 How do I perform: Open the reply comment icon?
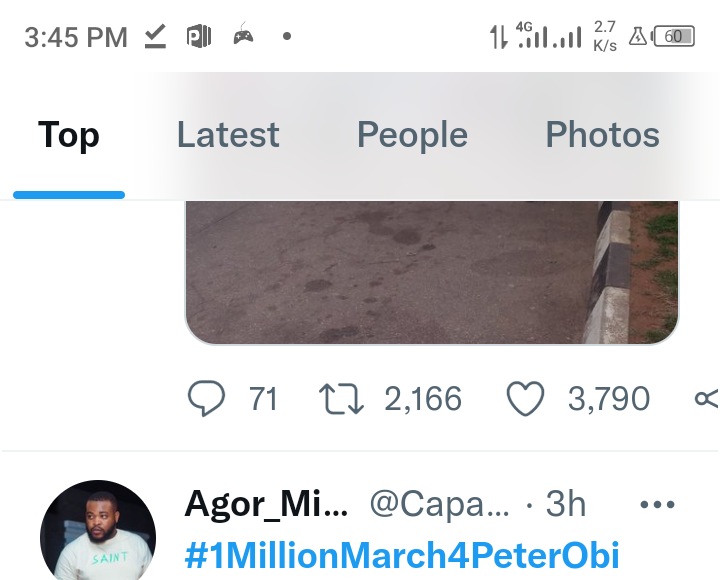click(206, 398)
